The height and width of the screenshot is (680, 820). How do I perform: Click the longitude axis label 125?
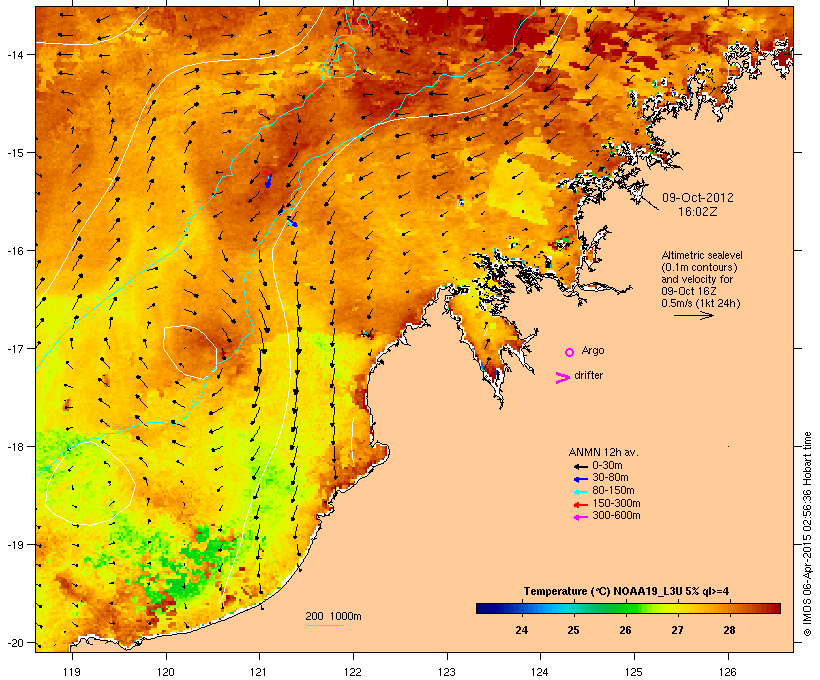[634, 672]
